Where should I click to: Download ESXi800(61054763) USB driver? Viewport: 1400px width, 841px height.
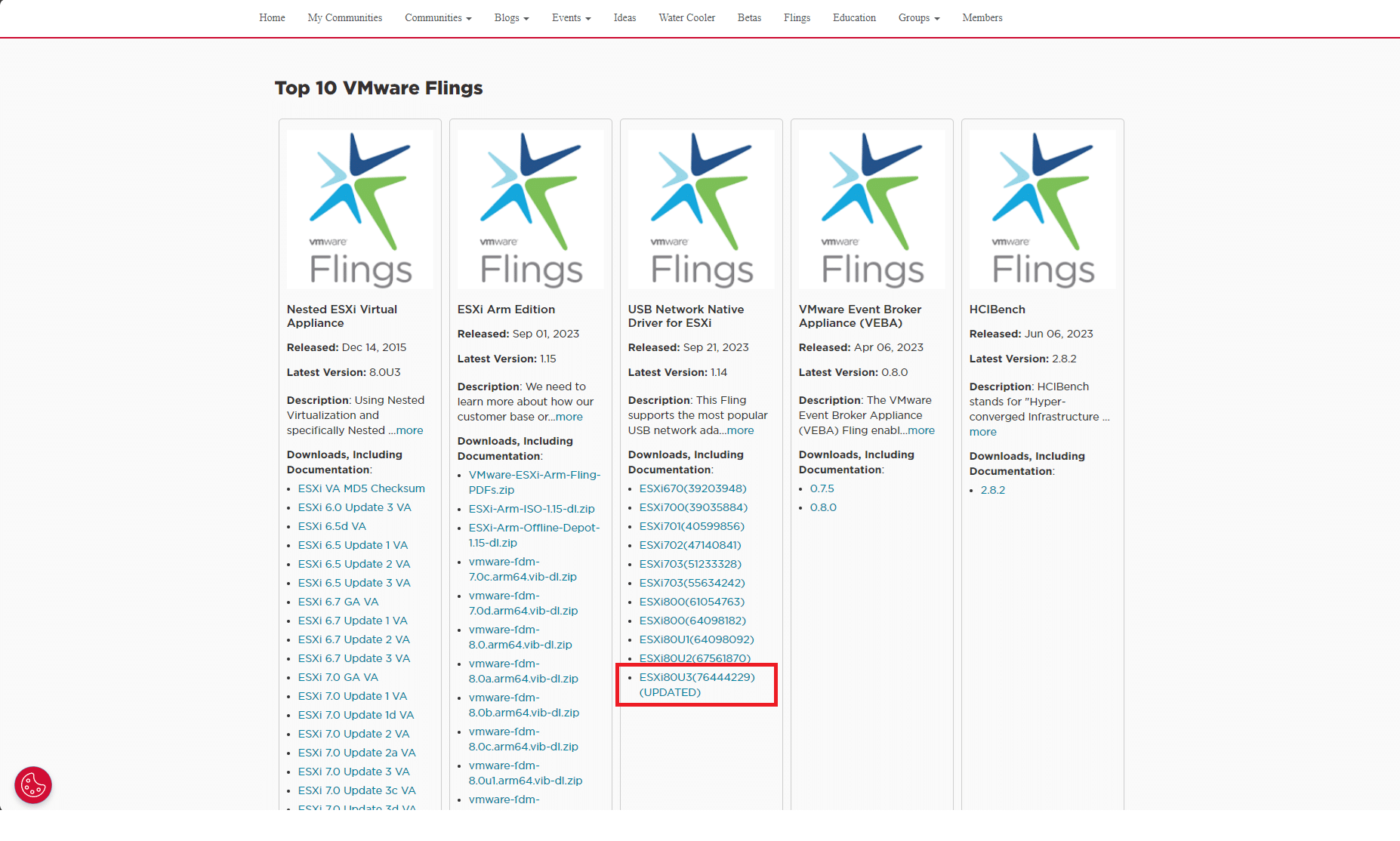692,602
